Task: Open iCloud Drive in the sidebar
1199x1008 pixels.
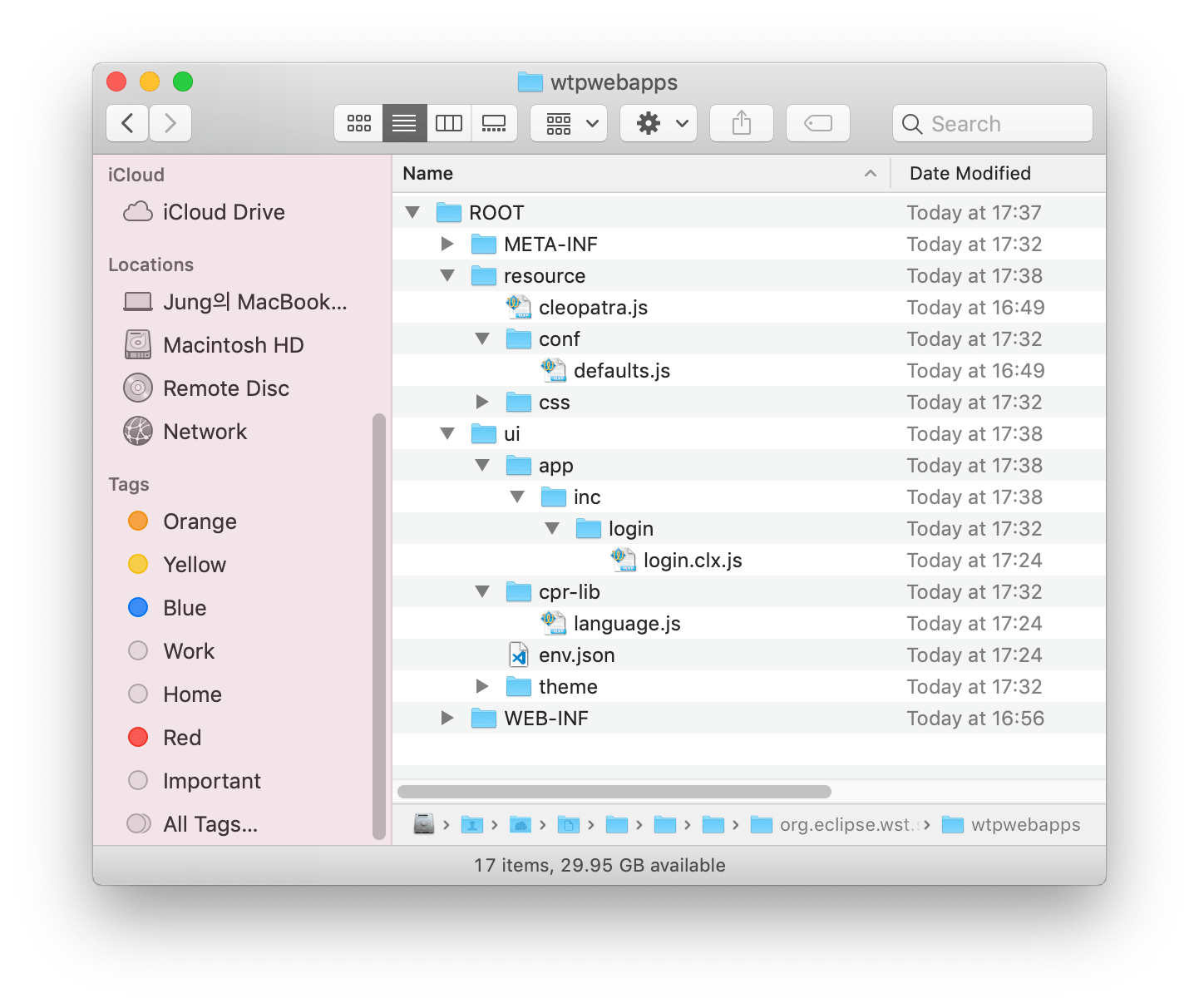Action: point(223,212)
